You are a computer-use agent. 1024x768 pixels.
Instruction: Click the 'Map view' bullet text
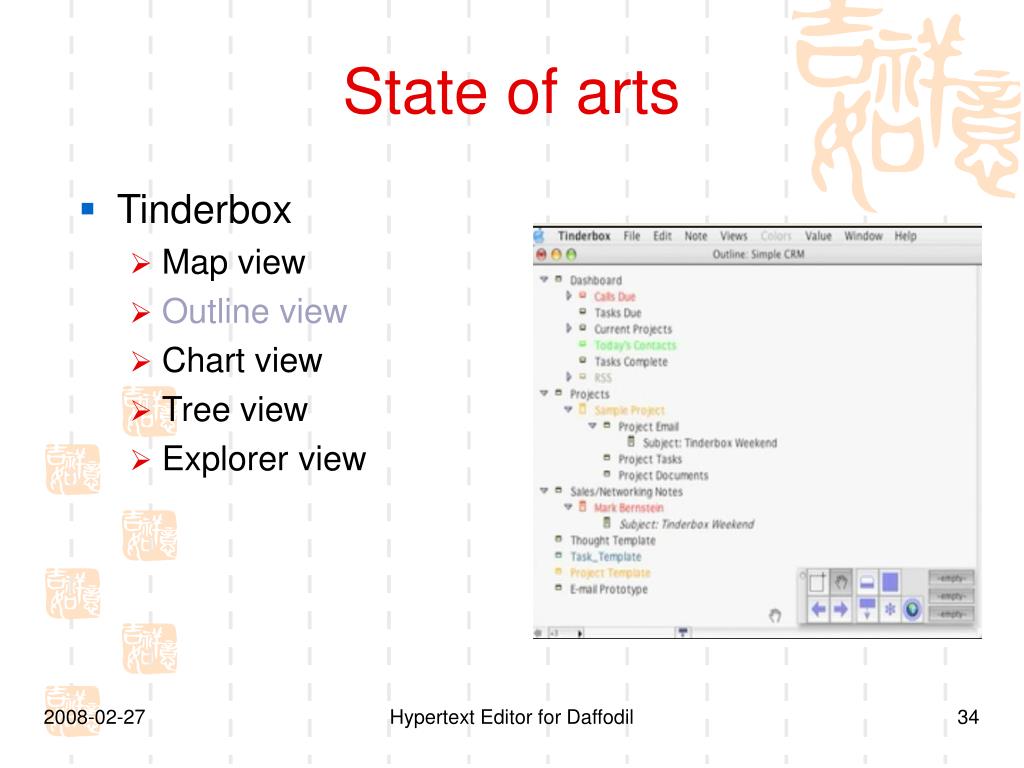(x=234, y=262)
